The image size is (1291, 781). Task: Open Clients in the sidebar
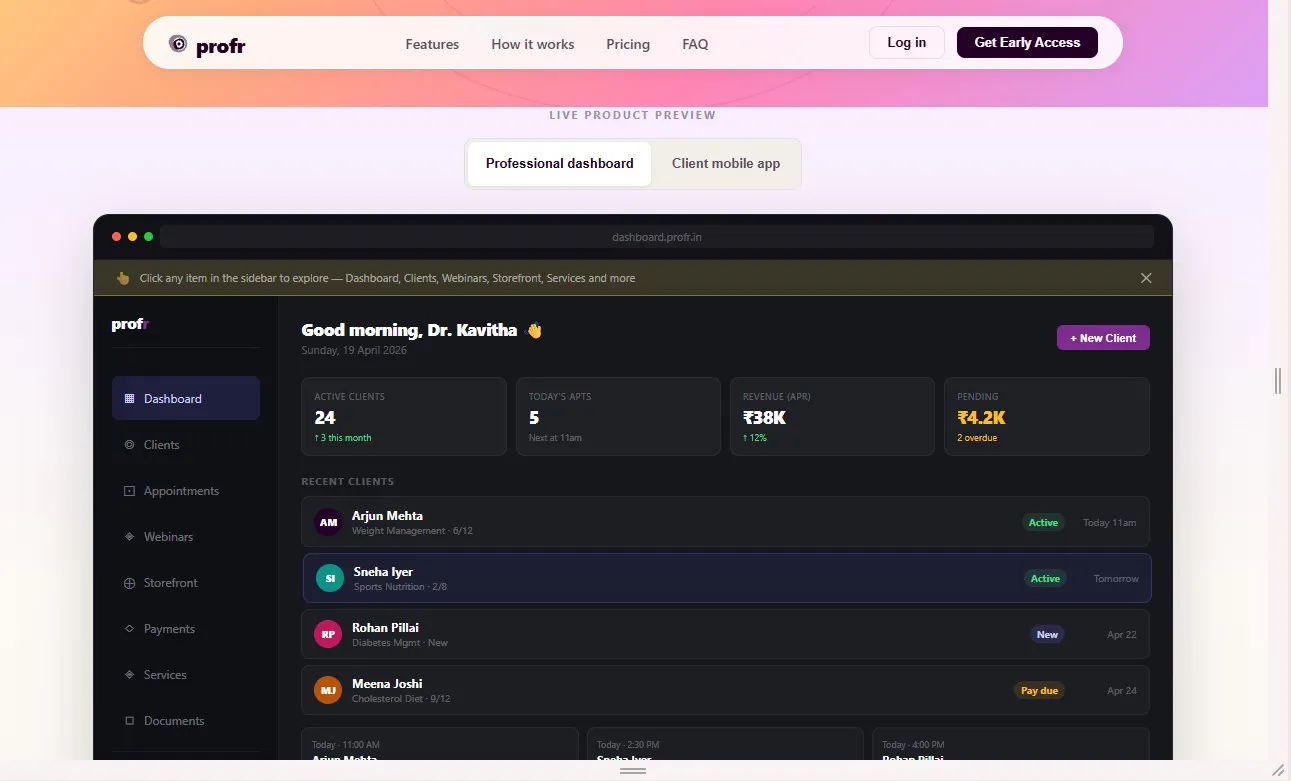click(x=186, y=445)
